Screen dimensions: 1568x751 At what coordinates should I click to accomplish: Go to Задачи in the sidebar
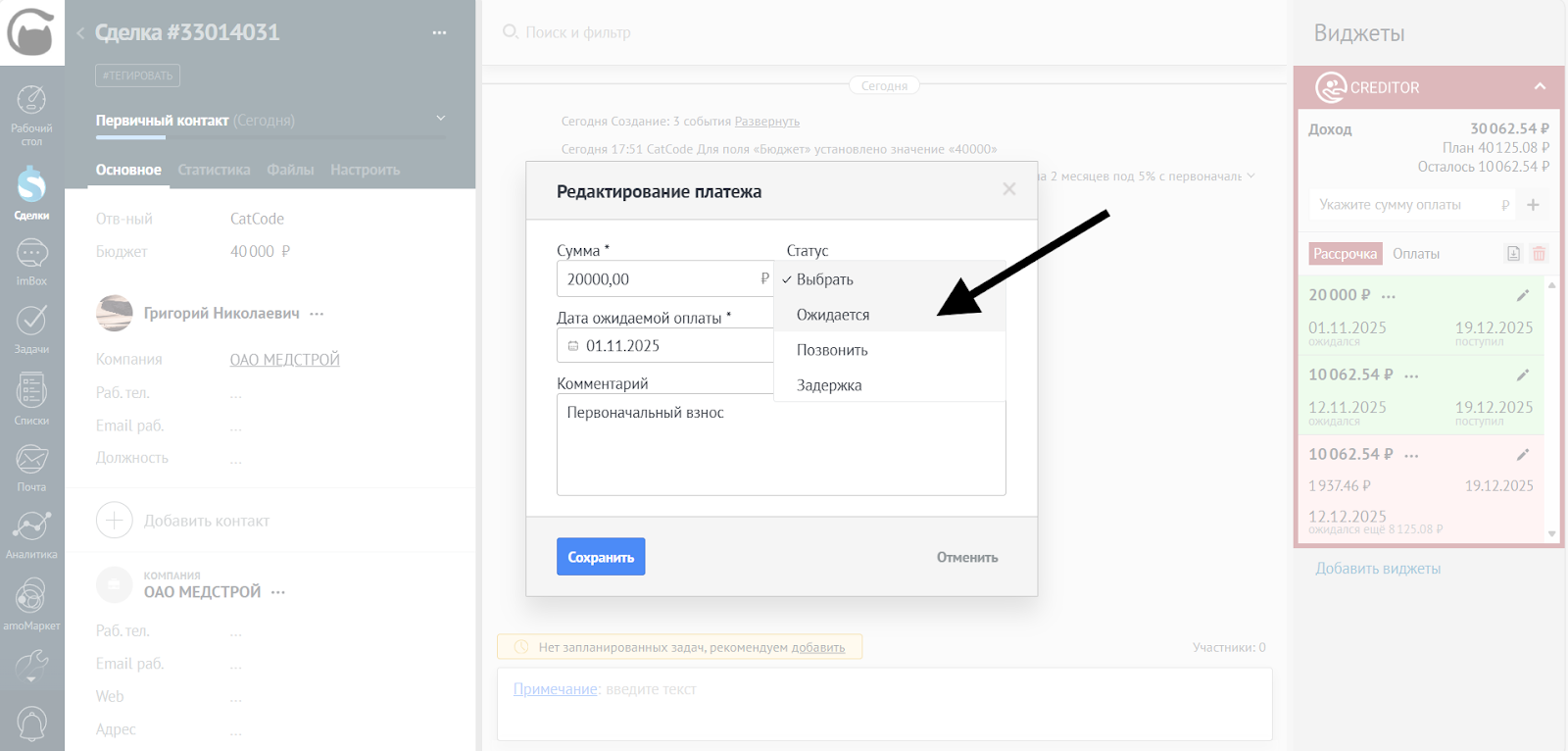coord(31,328)
